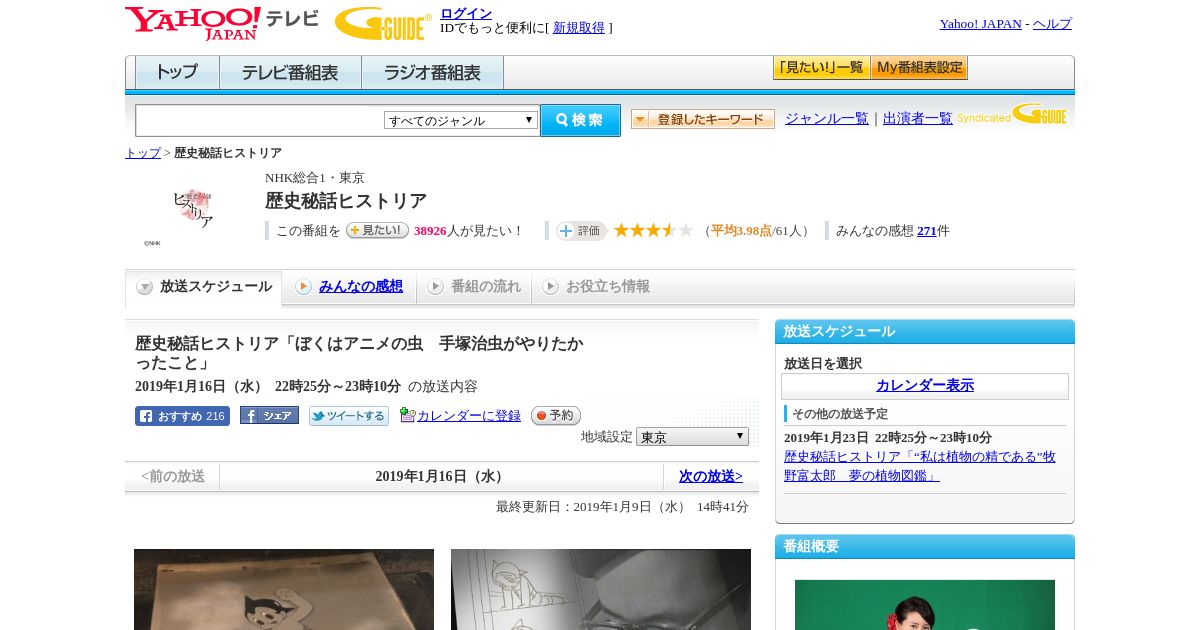Open the すべてのジャンル genre dropdown
The width and height of the screenshot is (1200, 630).
[461, 120]
